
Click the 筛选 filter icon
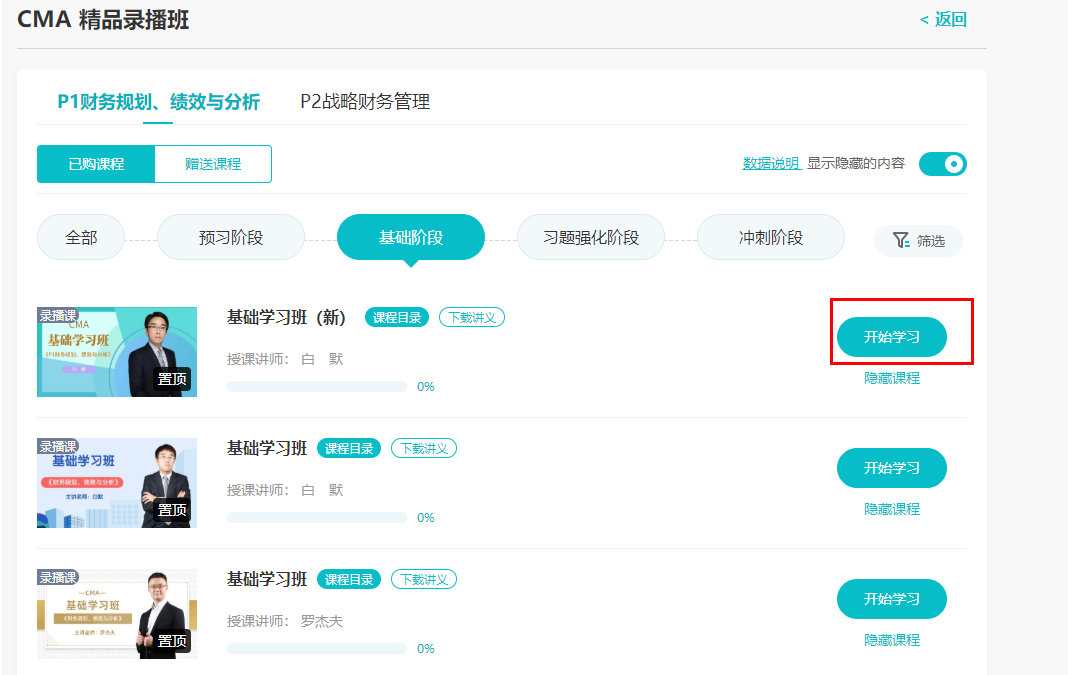pos(901,240)
